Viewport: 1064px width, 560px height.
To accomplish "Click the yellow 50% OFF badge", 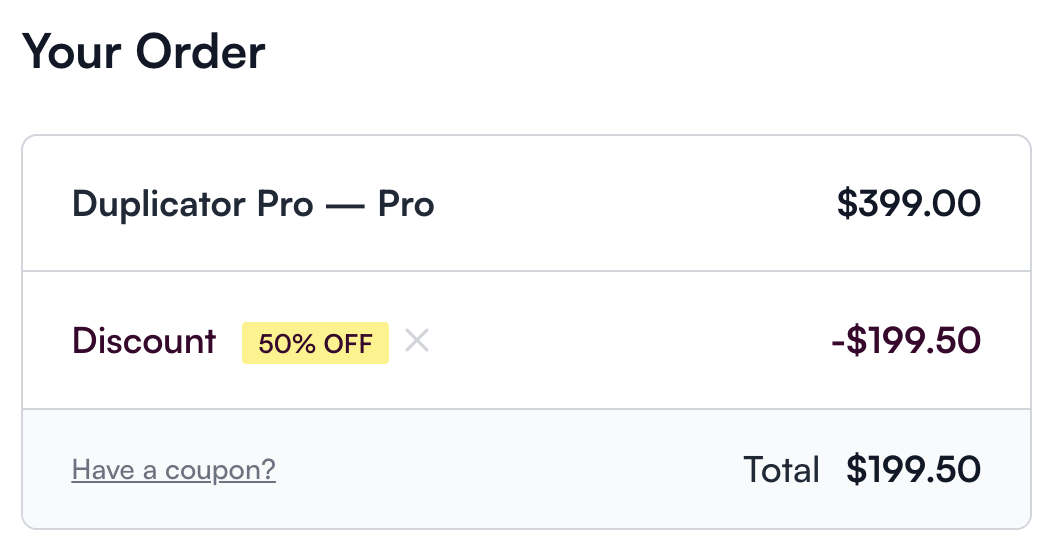I will tap(316, 343).
